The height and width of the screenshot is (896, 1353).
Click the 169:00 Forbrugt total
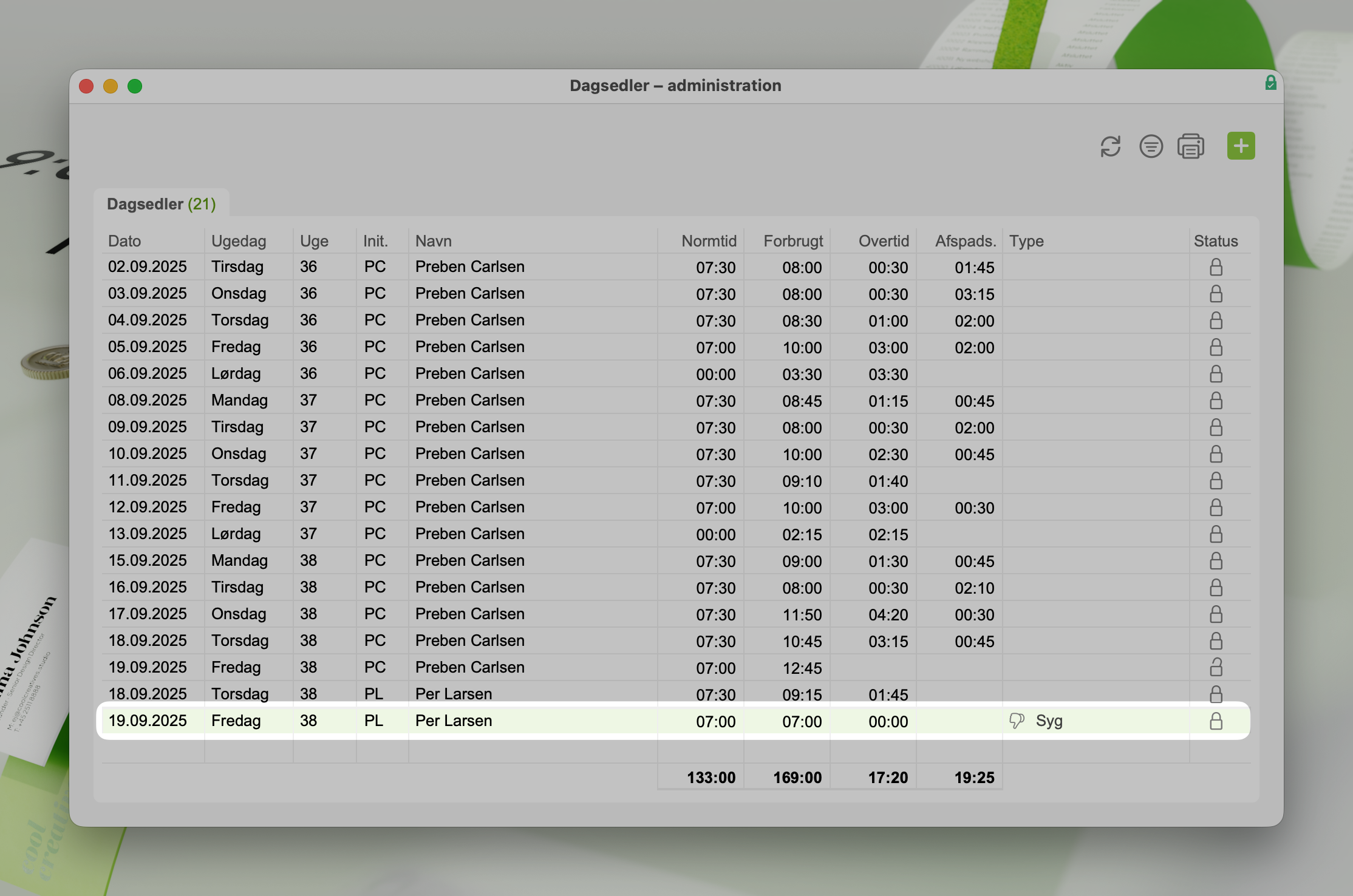[797, 778]
